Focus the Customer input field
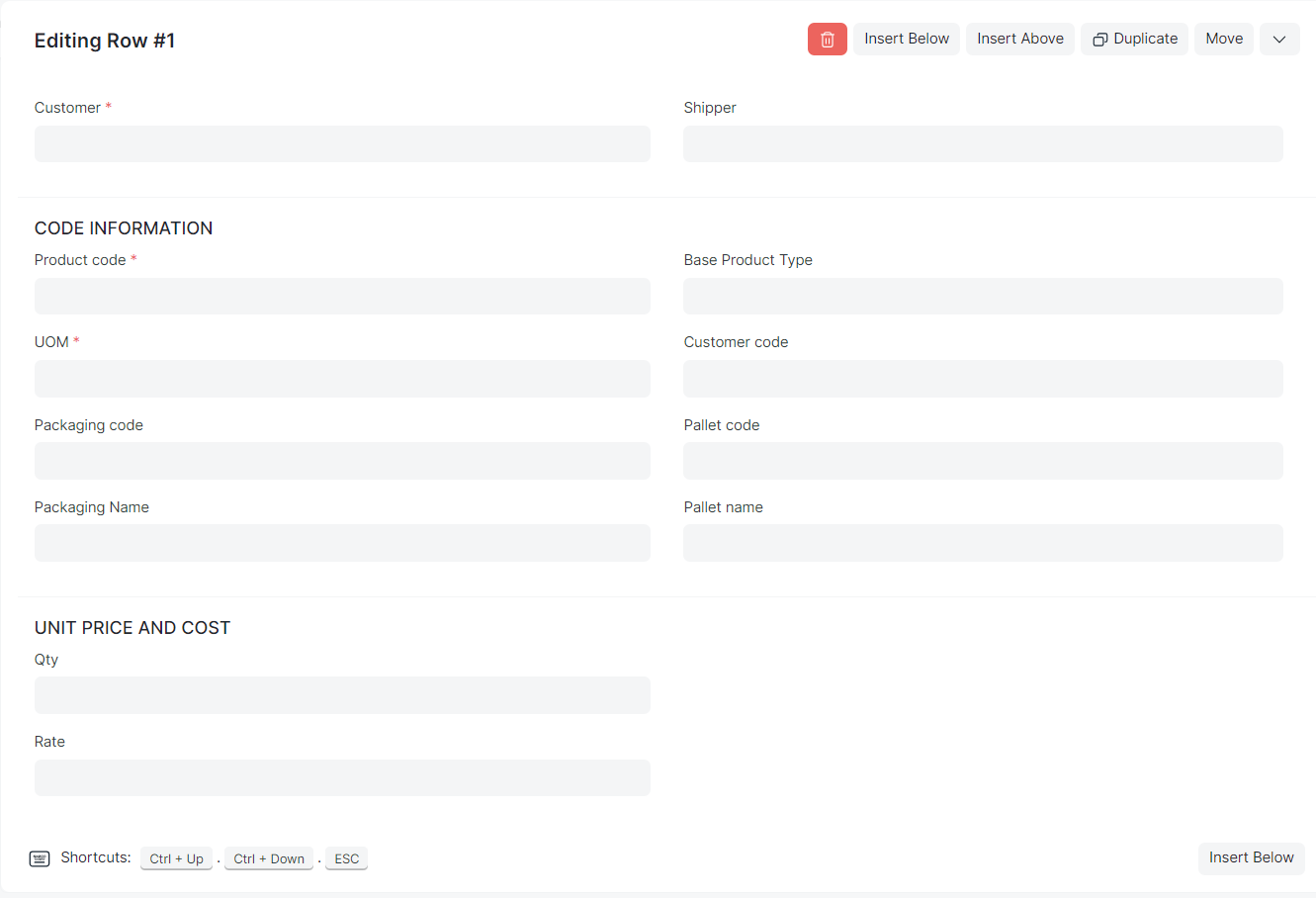Viewport: 1316px width, 898px height. pos(342,144)
